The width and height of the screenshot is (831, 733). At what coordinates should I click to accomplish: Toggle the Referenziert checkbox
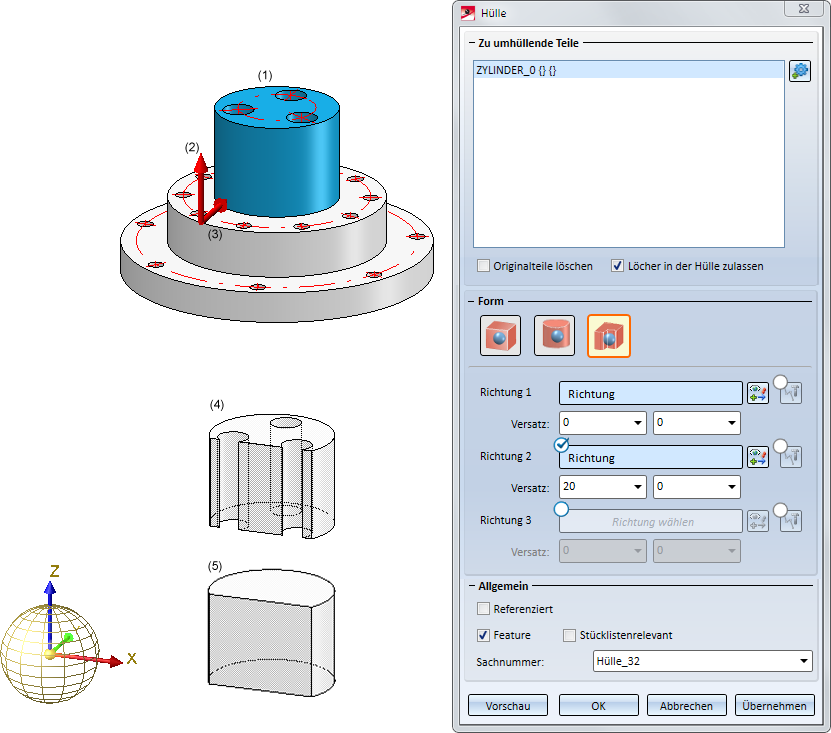(484, 608)
